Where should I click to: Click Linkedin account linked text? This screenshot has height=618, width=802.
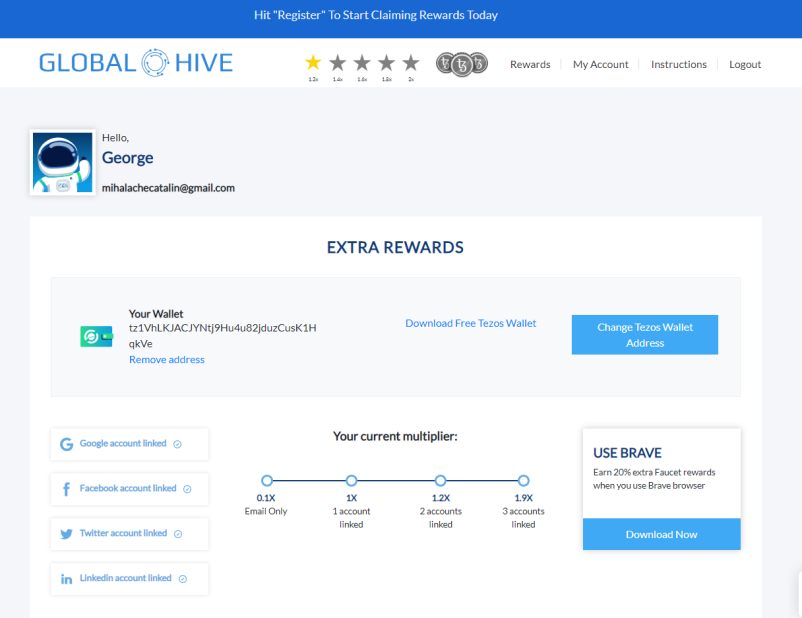pos(125,578)
